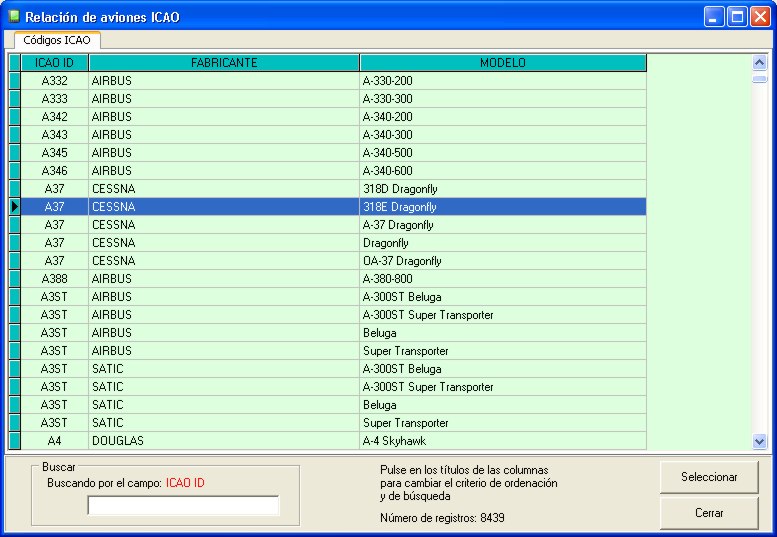Select the OA-37 Dragonfly model cell
This screenshot has height=537, width=777.
503,261
